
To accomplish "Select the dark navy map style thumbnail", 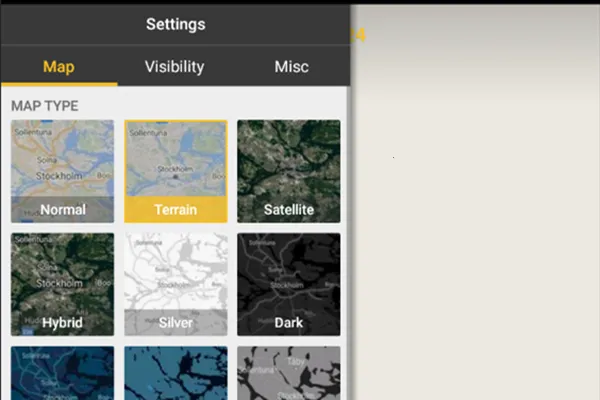I will click(x=62, y=372).
